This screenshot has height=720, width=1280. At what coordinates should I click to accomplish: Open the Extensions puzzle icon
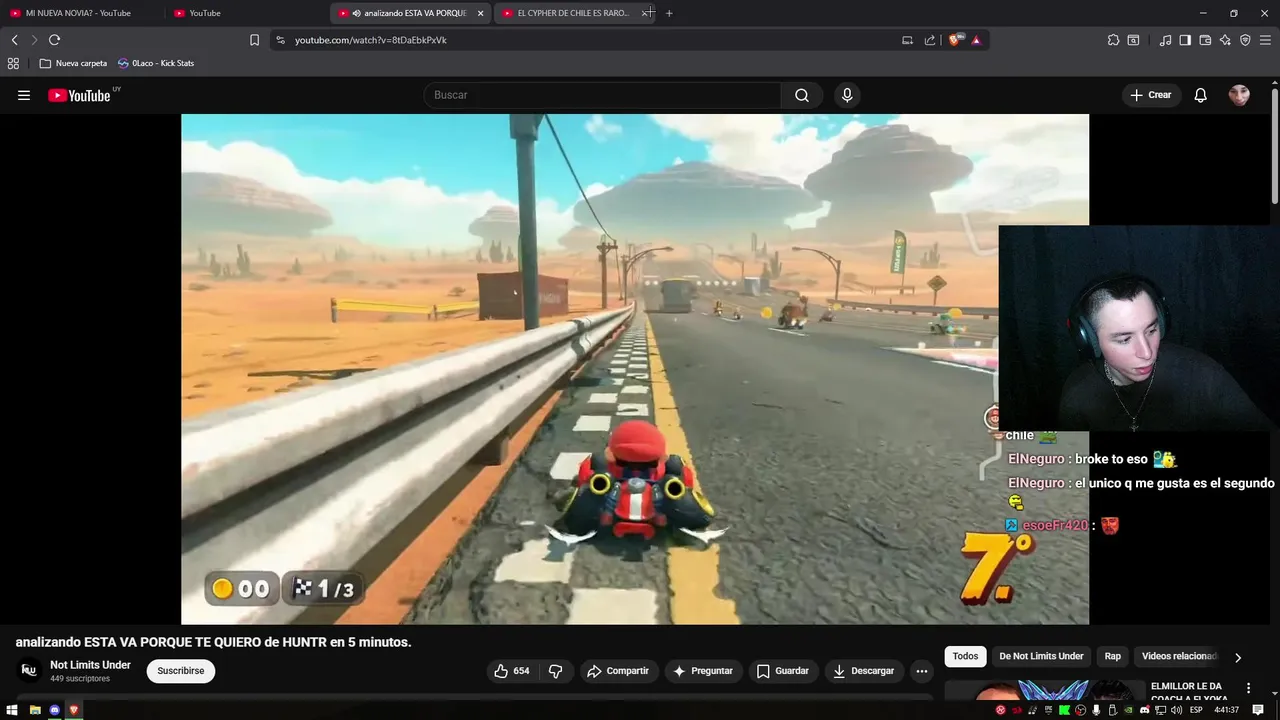pyautogui.click(x=1113, y=40)
